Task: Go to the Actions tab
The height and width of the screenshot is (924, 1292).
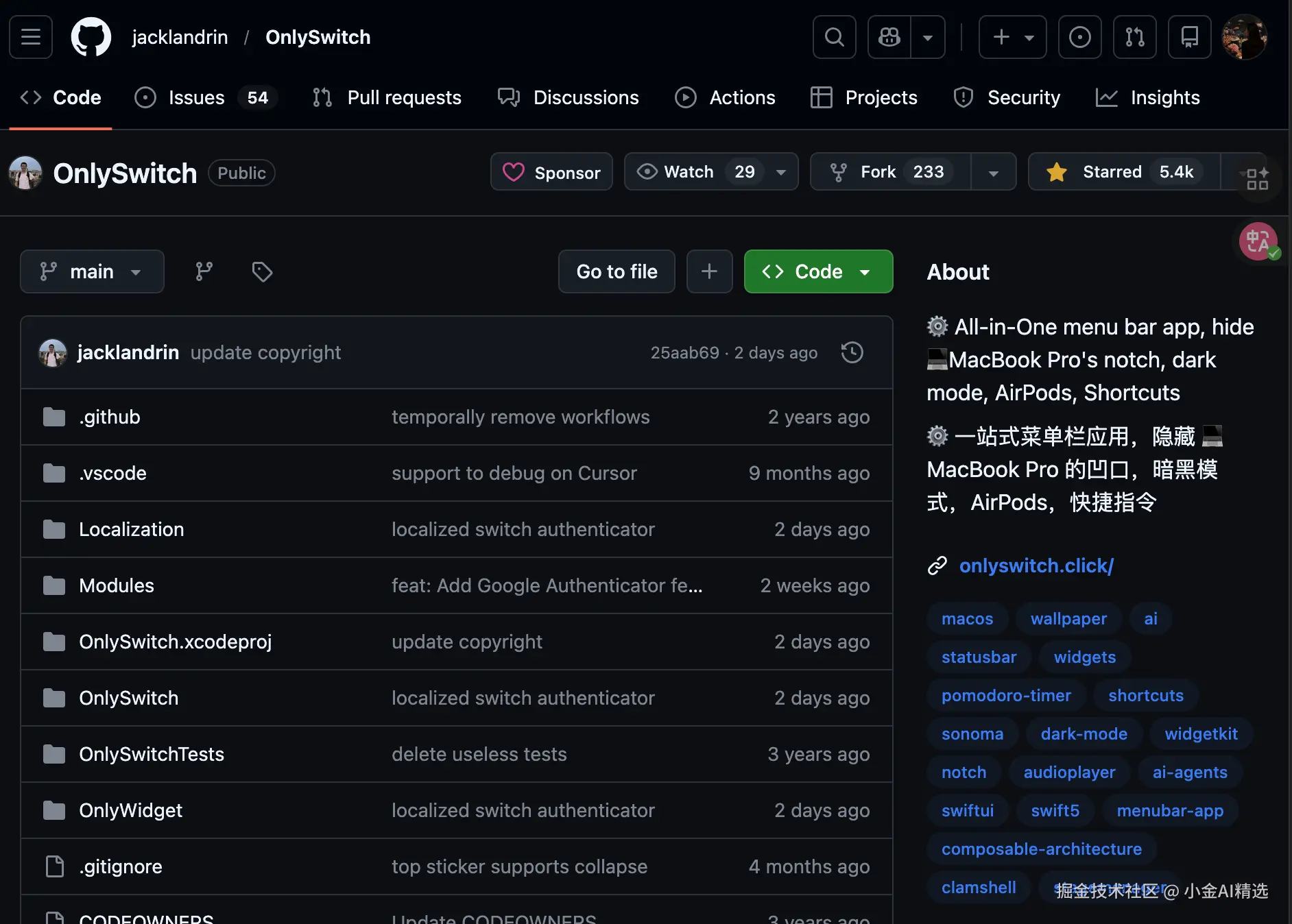Action: coord(725,97)
